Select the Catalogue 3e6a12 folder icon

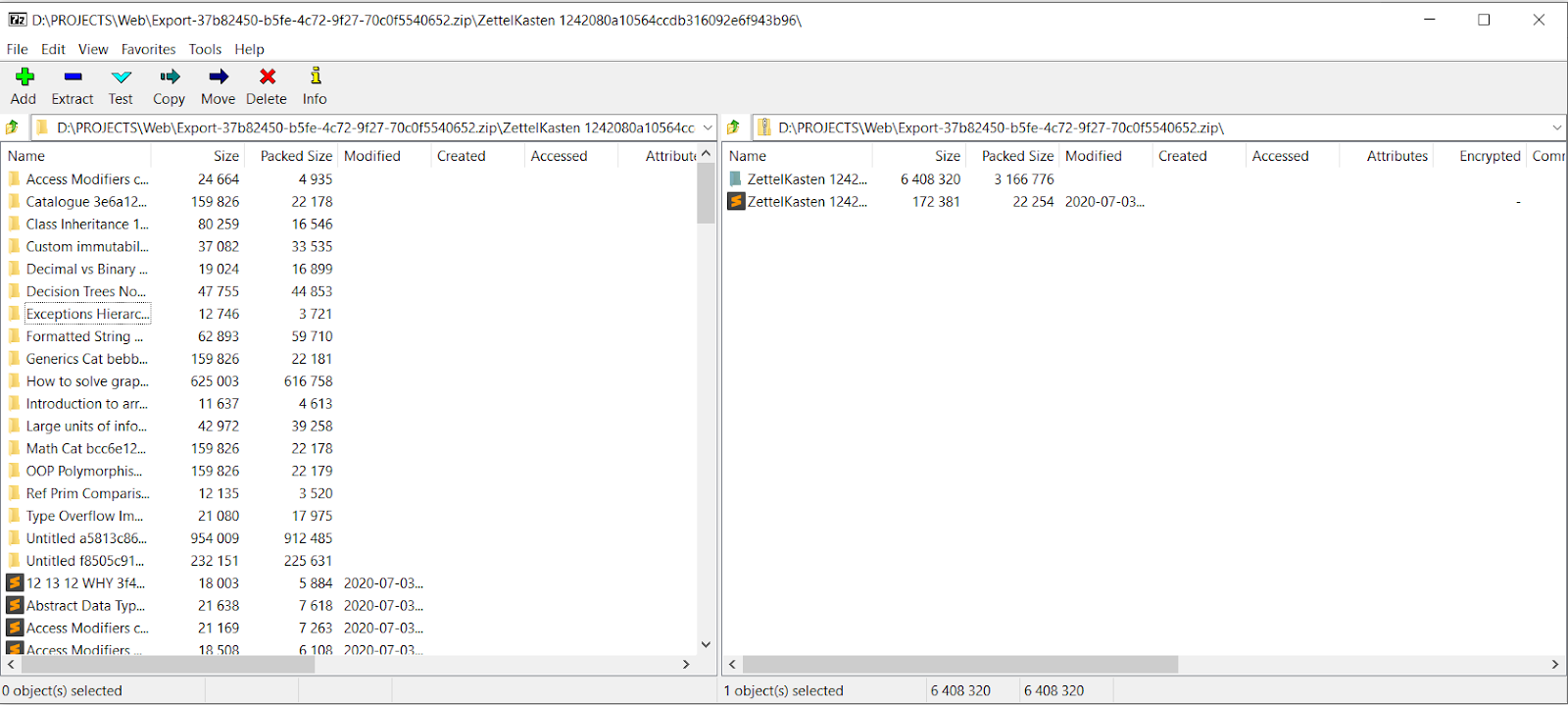[x=14, y=201]
